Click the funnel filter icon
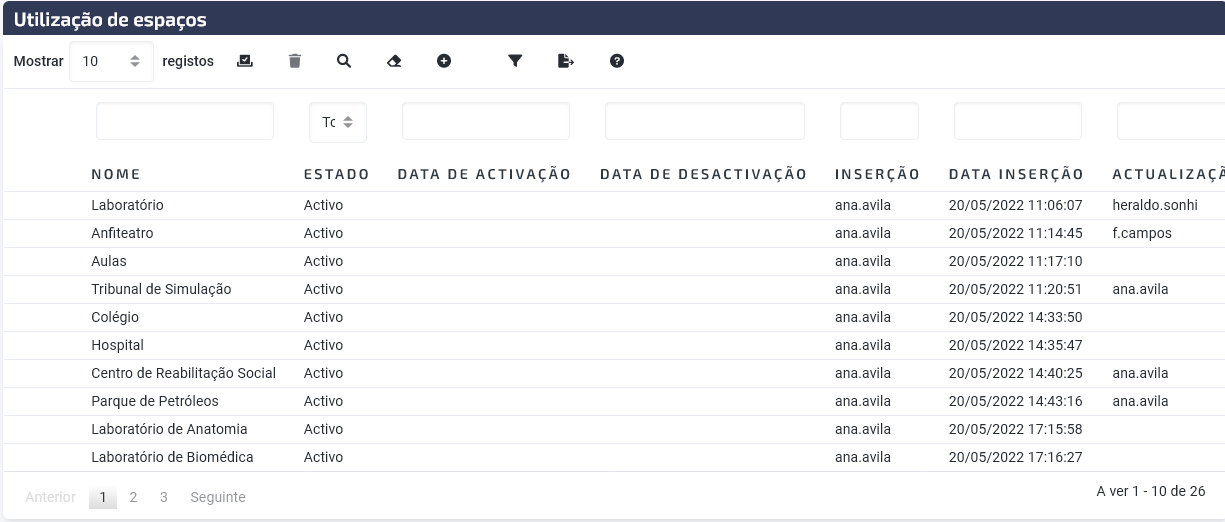The width and height of the screenshot is (1225, 522). 515,61
